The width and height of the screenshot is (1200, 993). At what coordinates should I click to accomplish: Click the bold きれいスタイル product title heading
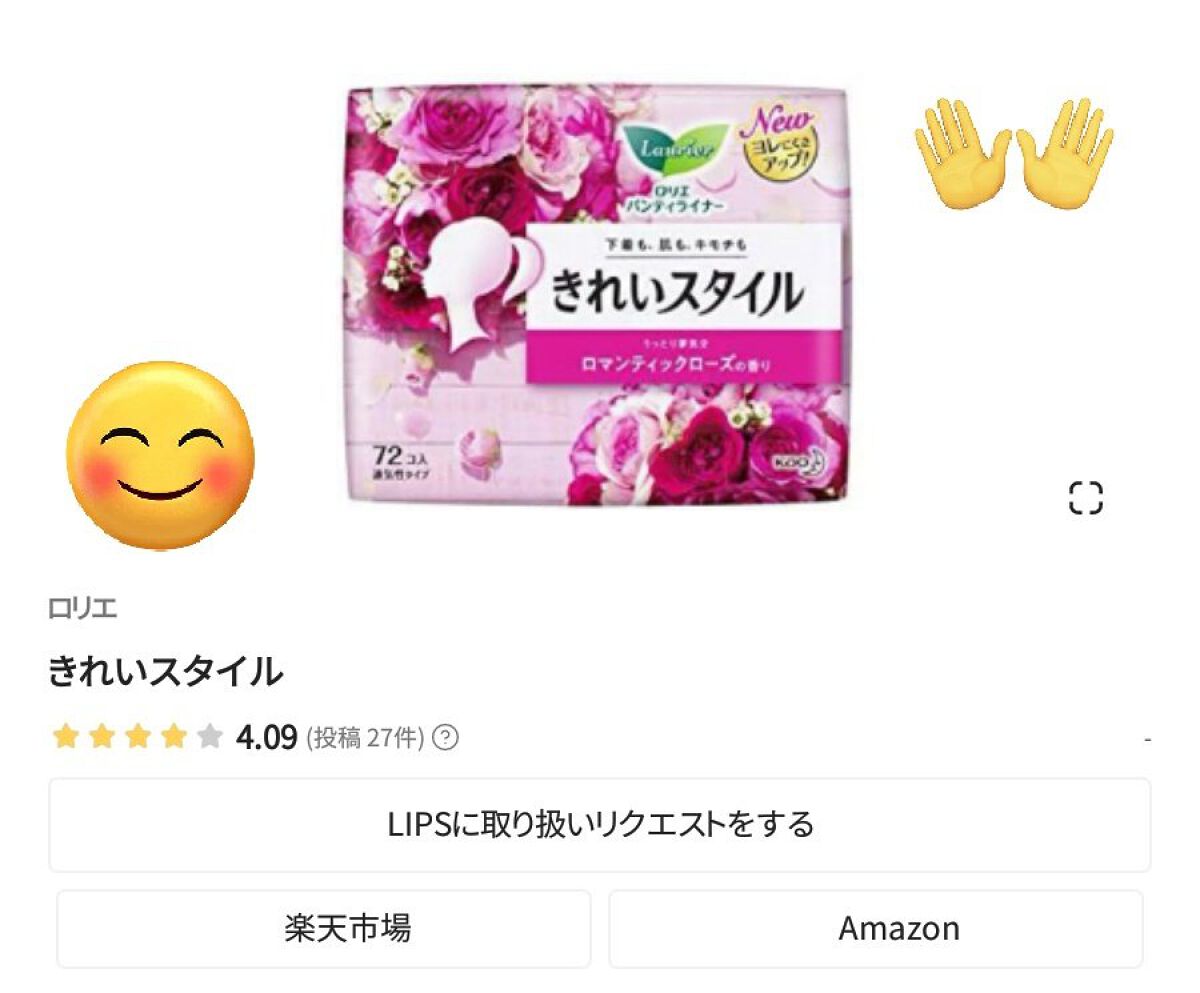(166, 671)
